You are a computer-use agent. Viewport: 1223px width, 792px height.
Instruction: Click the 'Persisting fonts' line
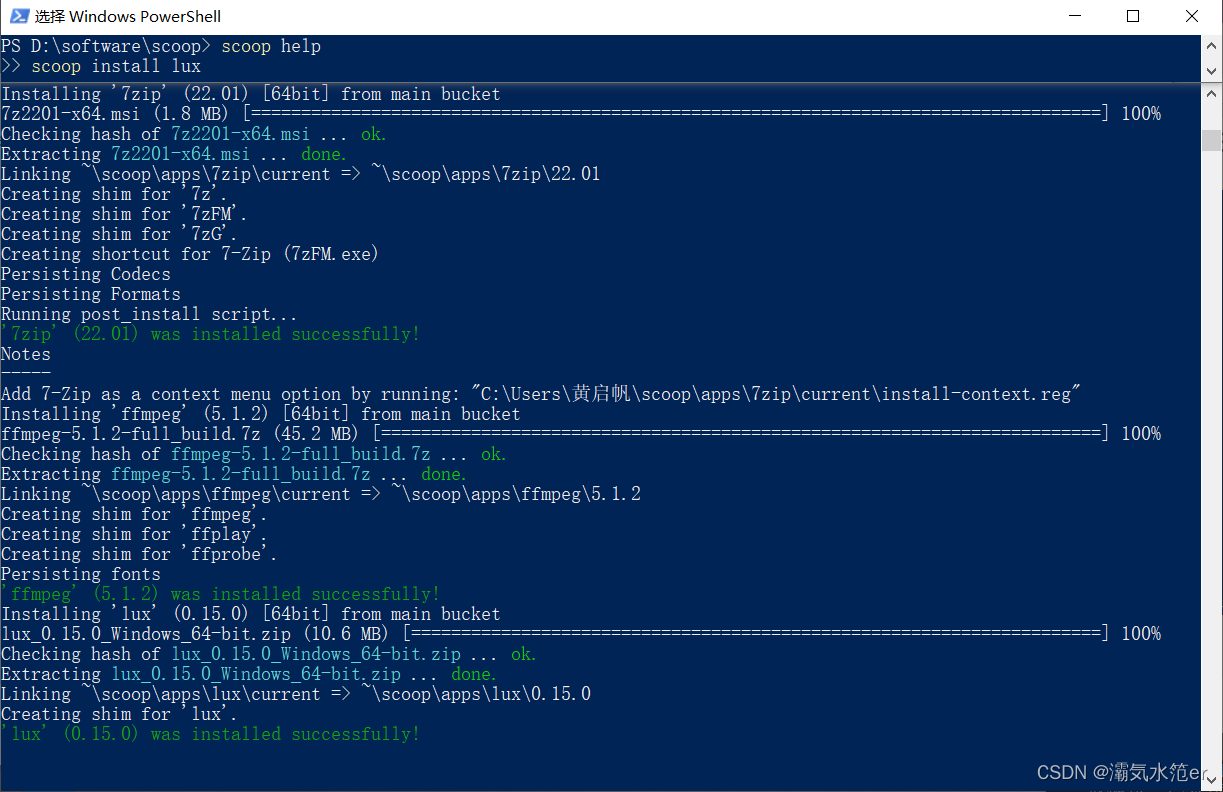click(x=80, y=573)
